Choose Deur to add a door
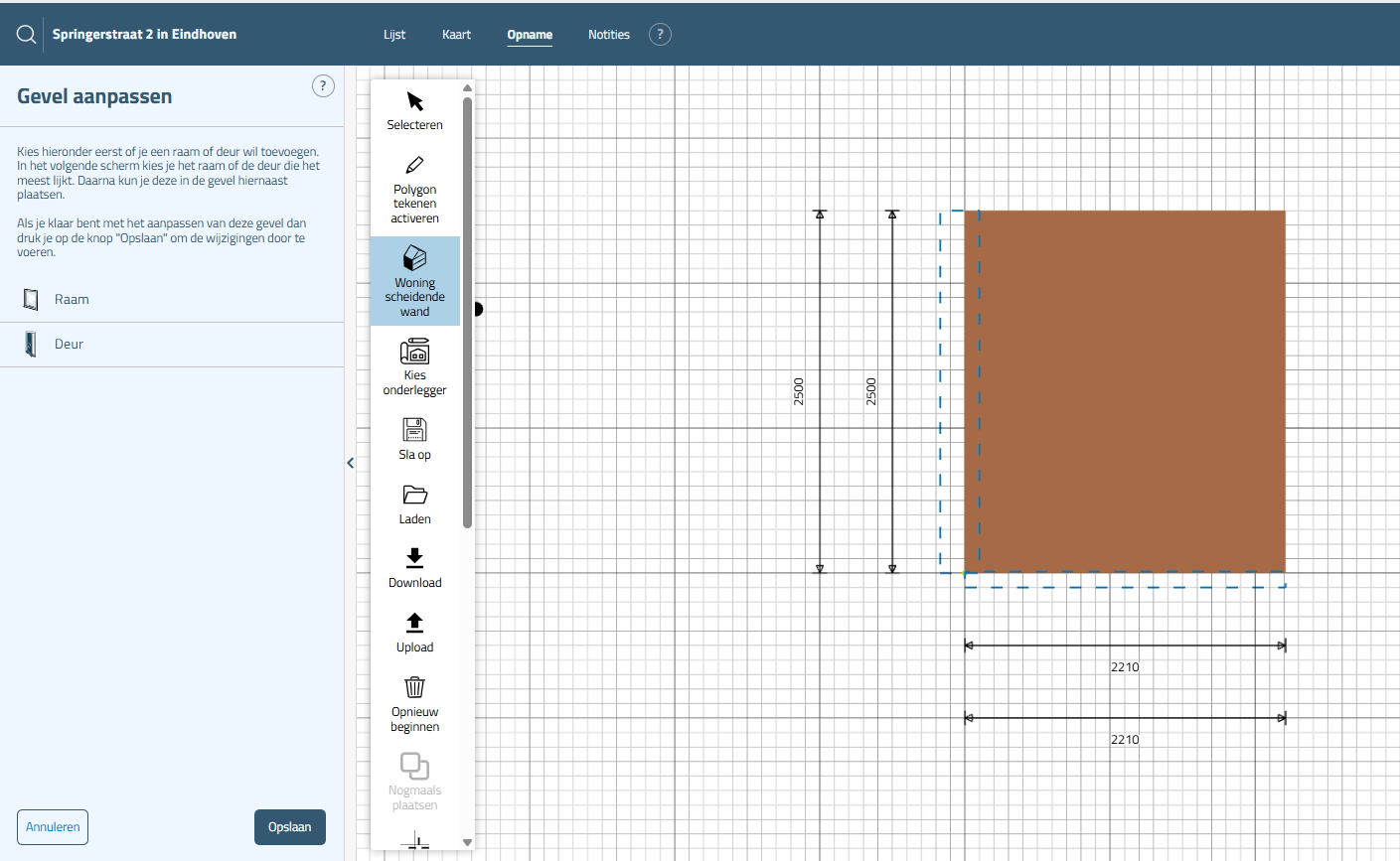Screen dimensions: 1400x861 click(69, 345)
